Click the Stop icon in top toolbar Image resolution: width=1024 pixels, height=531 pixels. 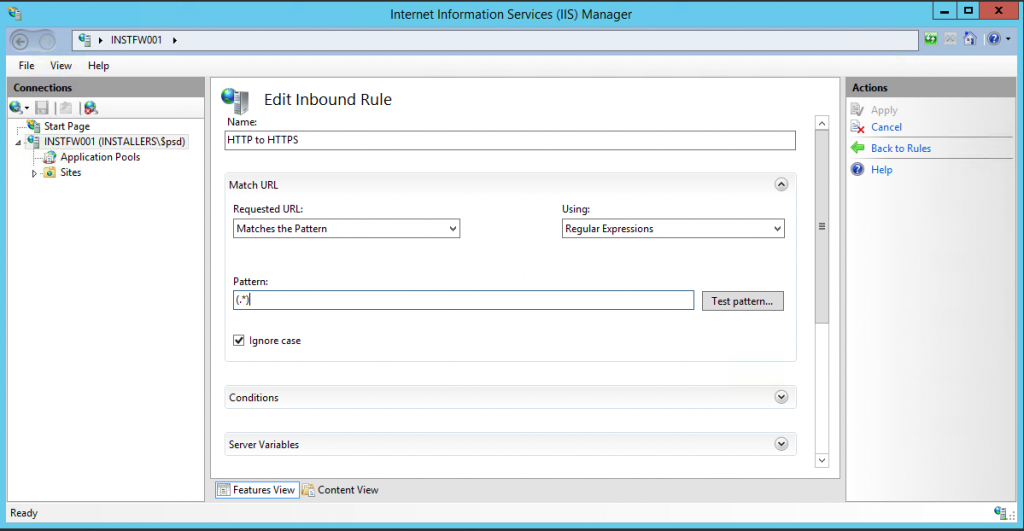click(950, 39)
